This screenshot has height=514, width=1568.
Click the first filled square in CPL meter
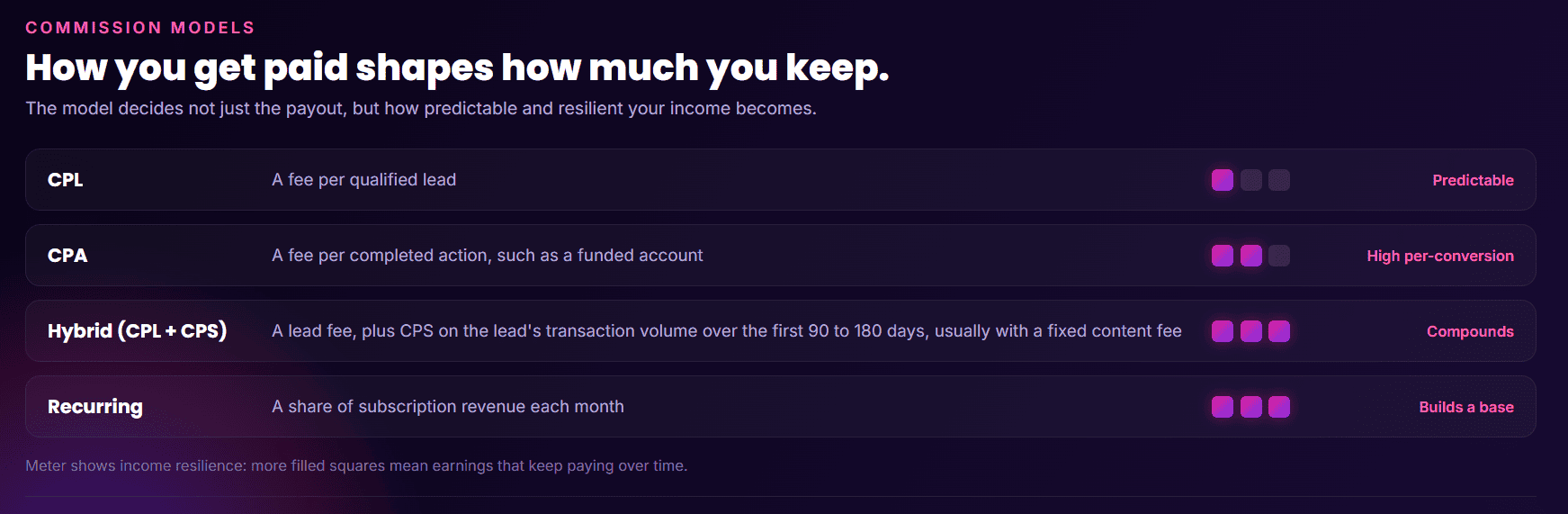[x=1222, y=180]
